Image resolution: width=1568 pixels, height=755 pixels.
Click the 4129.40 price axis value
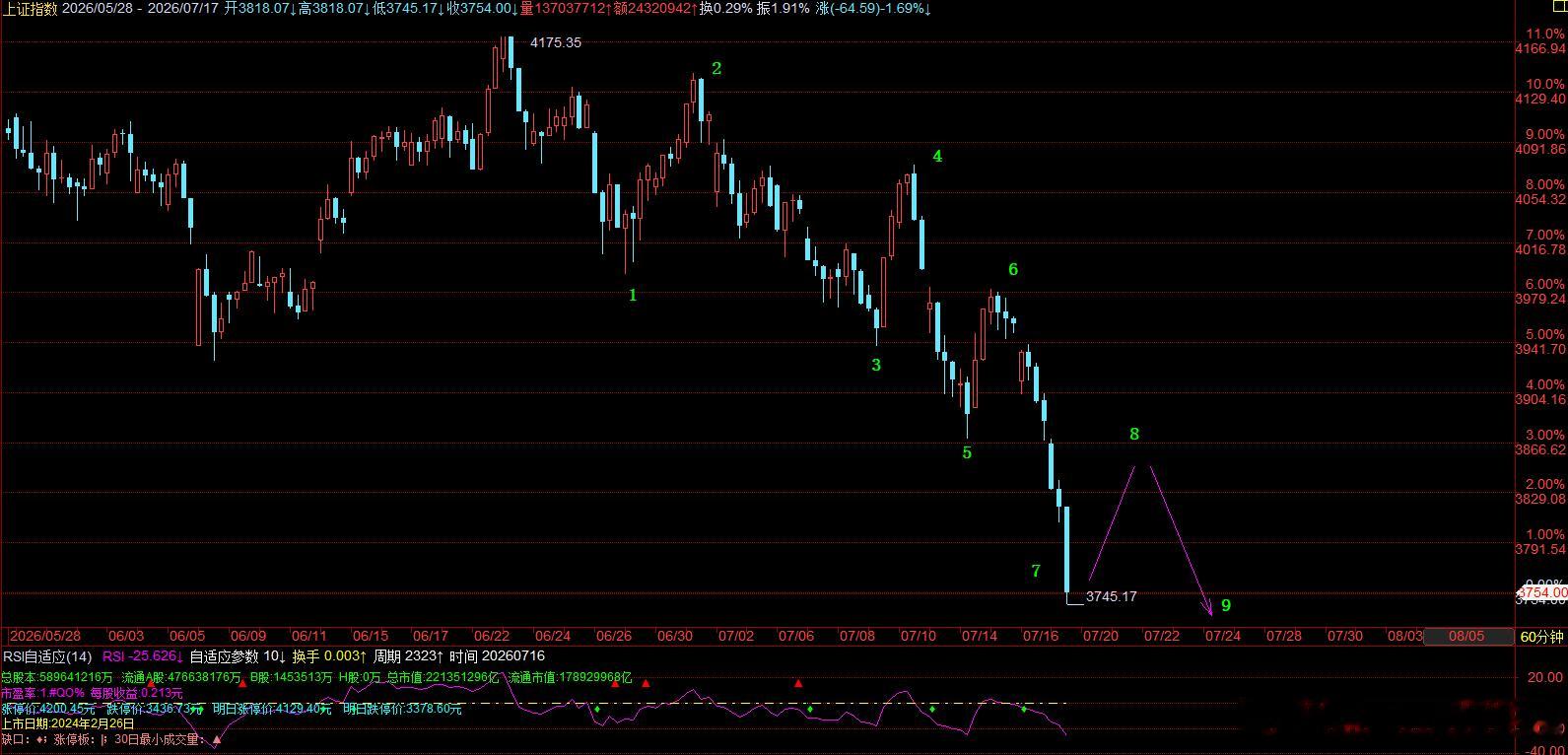pyautogui.click(x=1540, y=100)
